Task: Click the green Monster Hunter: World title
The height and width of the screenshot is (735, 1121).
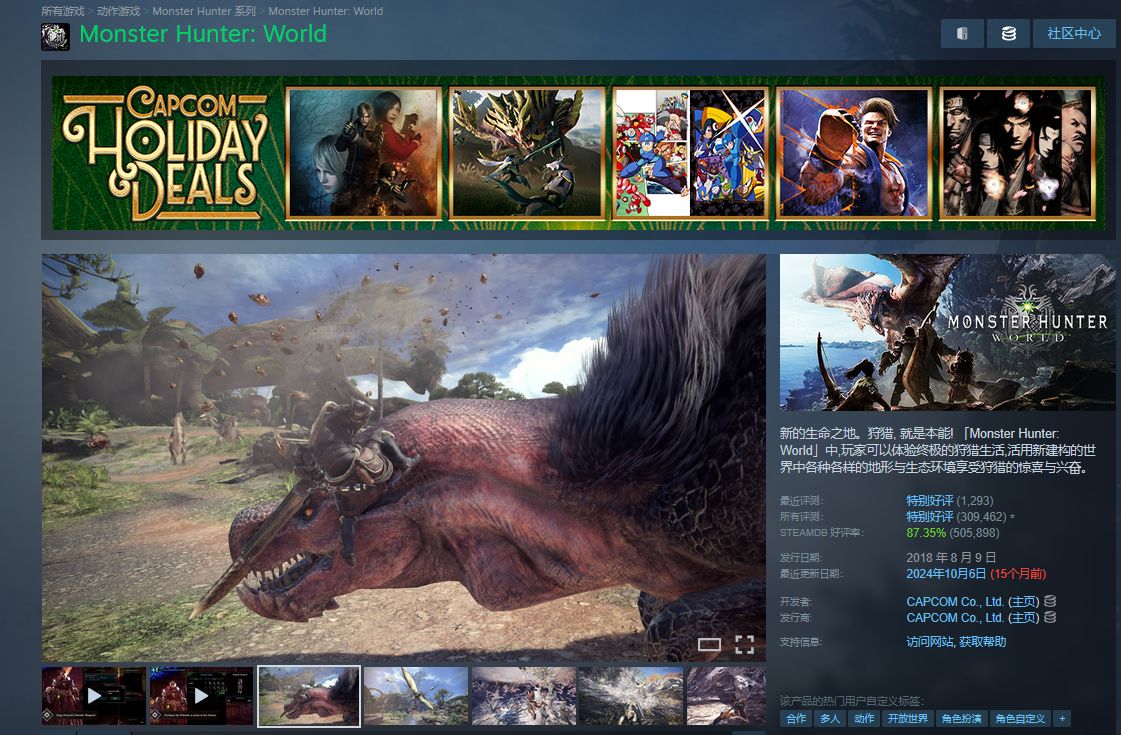Action: [x=203, y=34]
